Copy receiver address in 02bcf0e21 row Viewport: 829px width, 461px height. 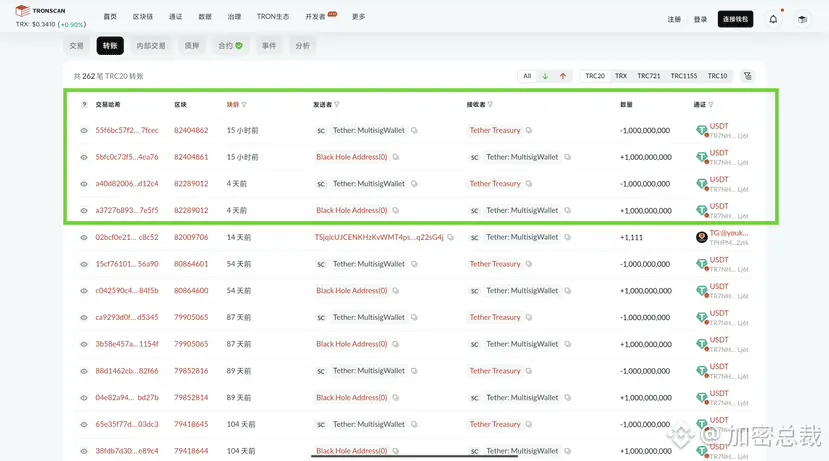point(567,237)
